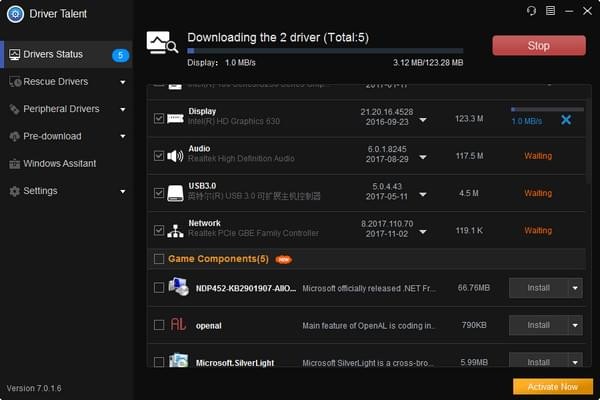The height and width of the screenshot is (400, 600).
Task: Uncheck the Audio driver checkbox
Action: tap(159, 156)
